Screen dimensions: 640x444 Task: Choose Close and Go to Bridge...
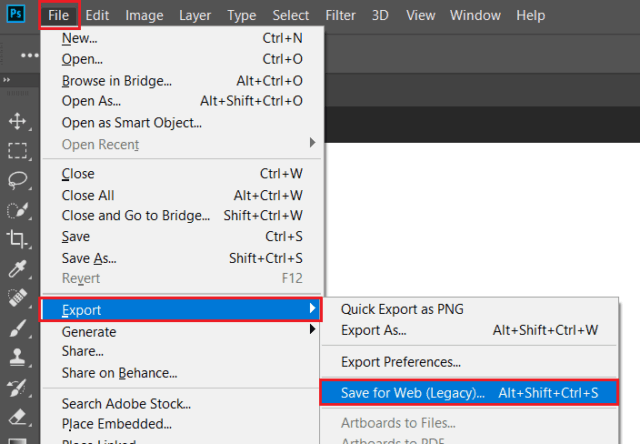coord(182,215)
